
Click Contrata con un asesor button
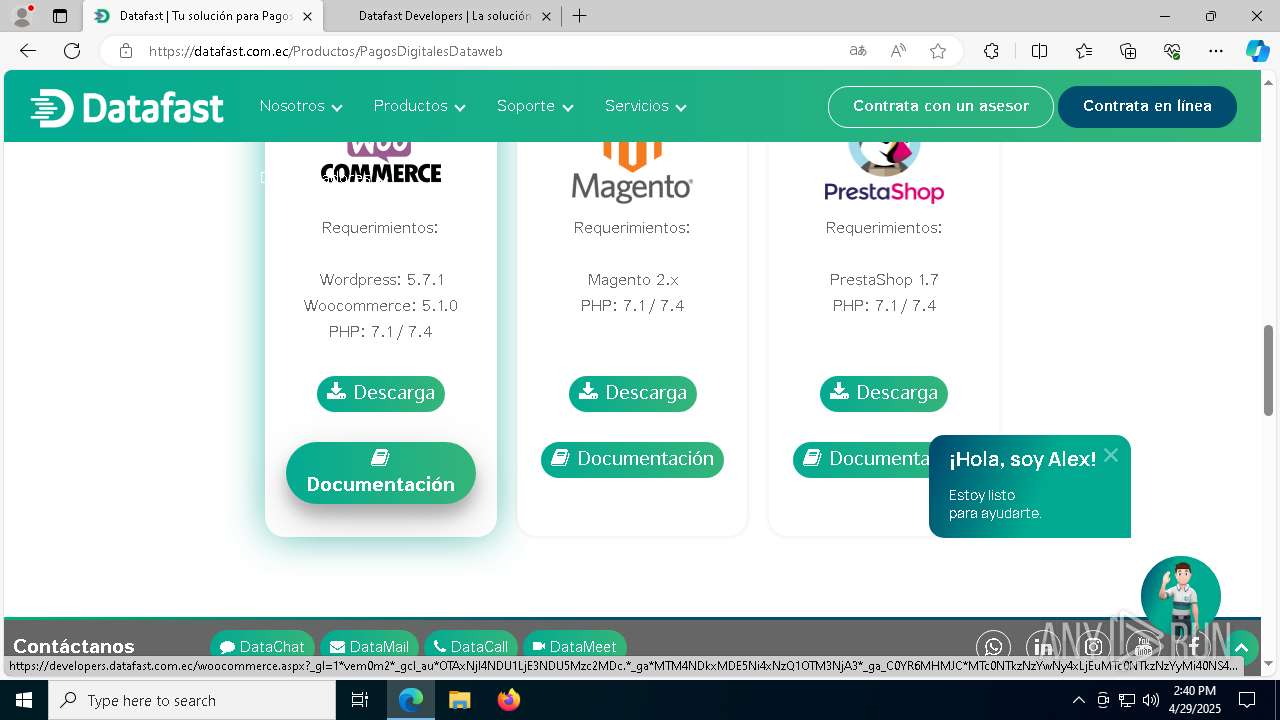941,106
